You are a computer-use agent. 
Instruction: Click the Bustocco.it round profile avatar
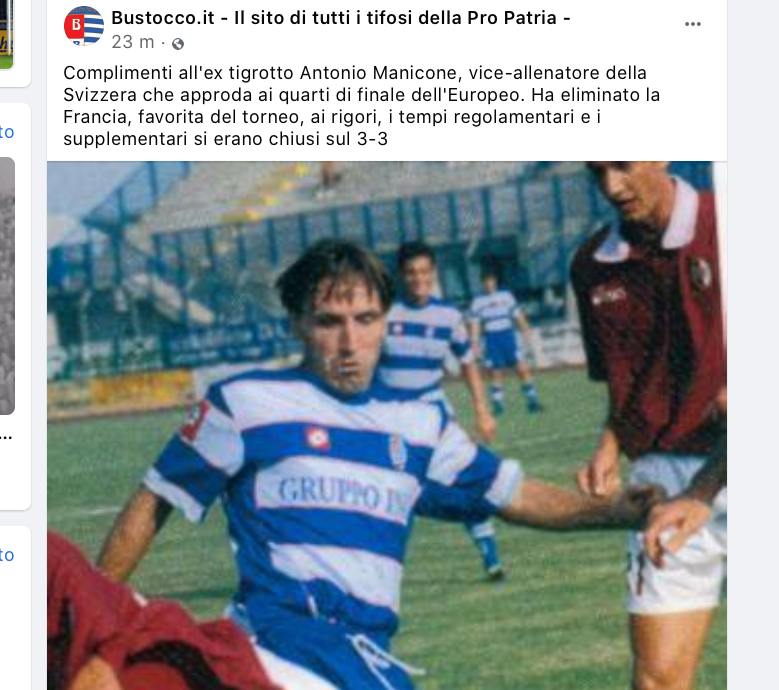(x=84, y=27)
